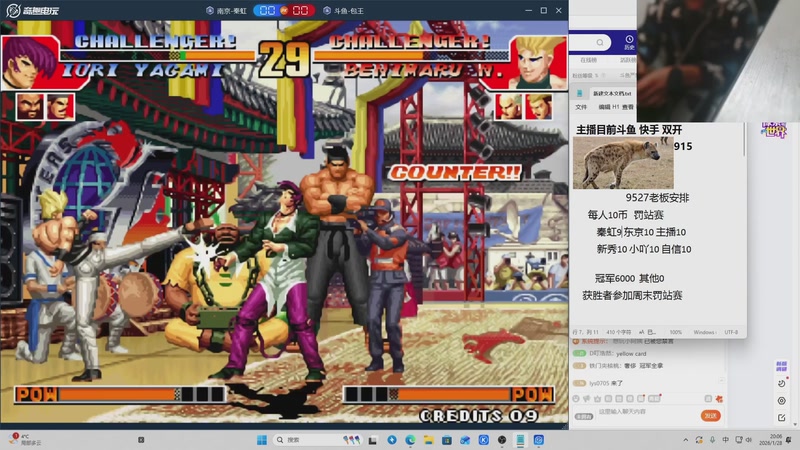This screenshot has width=800, height=450.
Task: Click the UTF-8 encoding in status bar
Action: pyautogui.click(x=731, y=332)
